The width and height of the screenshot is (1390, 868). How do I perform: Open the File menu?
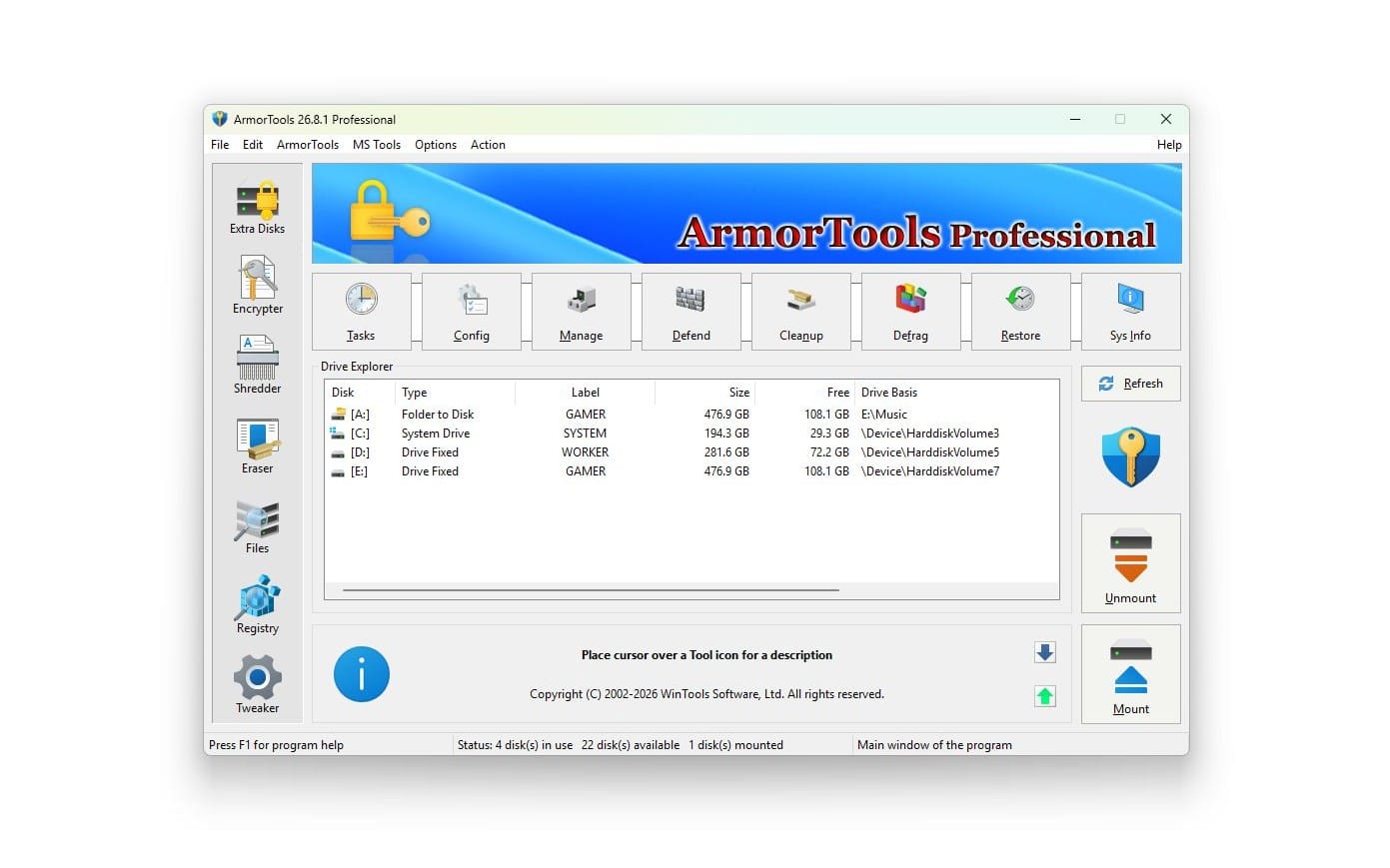pyautogui.click(x=220, y=145)
